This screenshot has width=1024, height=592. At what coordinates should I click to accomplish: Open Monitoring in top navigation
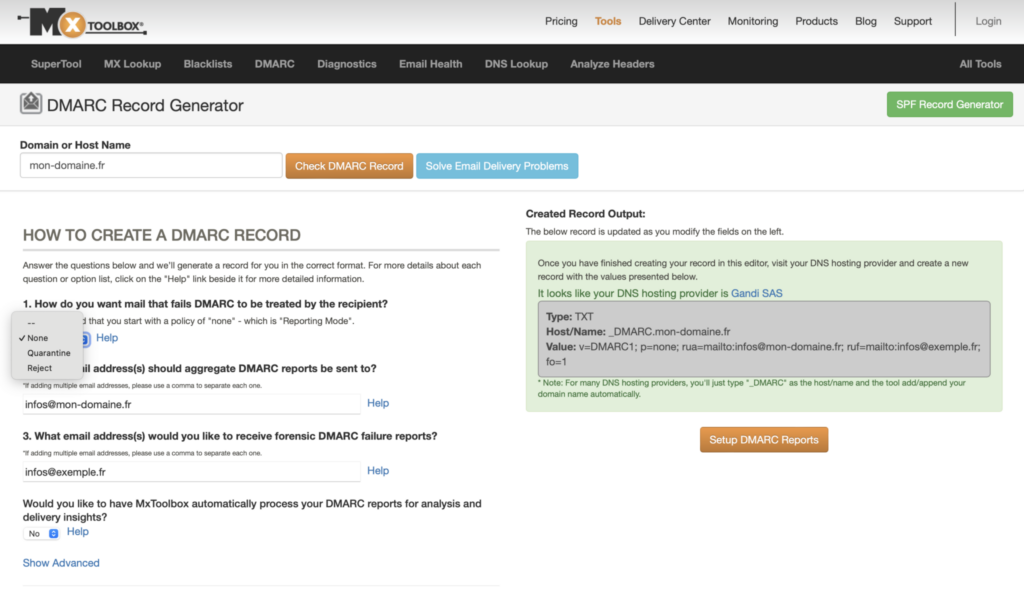(x=752, y=21)
